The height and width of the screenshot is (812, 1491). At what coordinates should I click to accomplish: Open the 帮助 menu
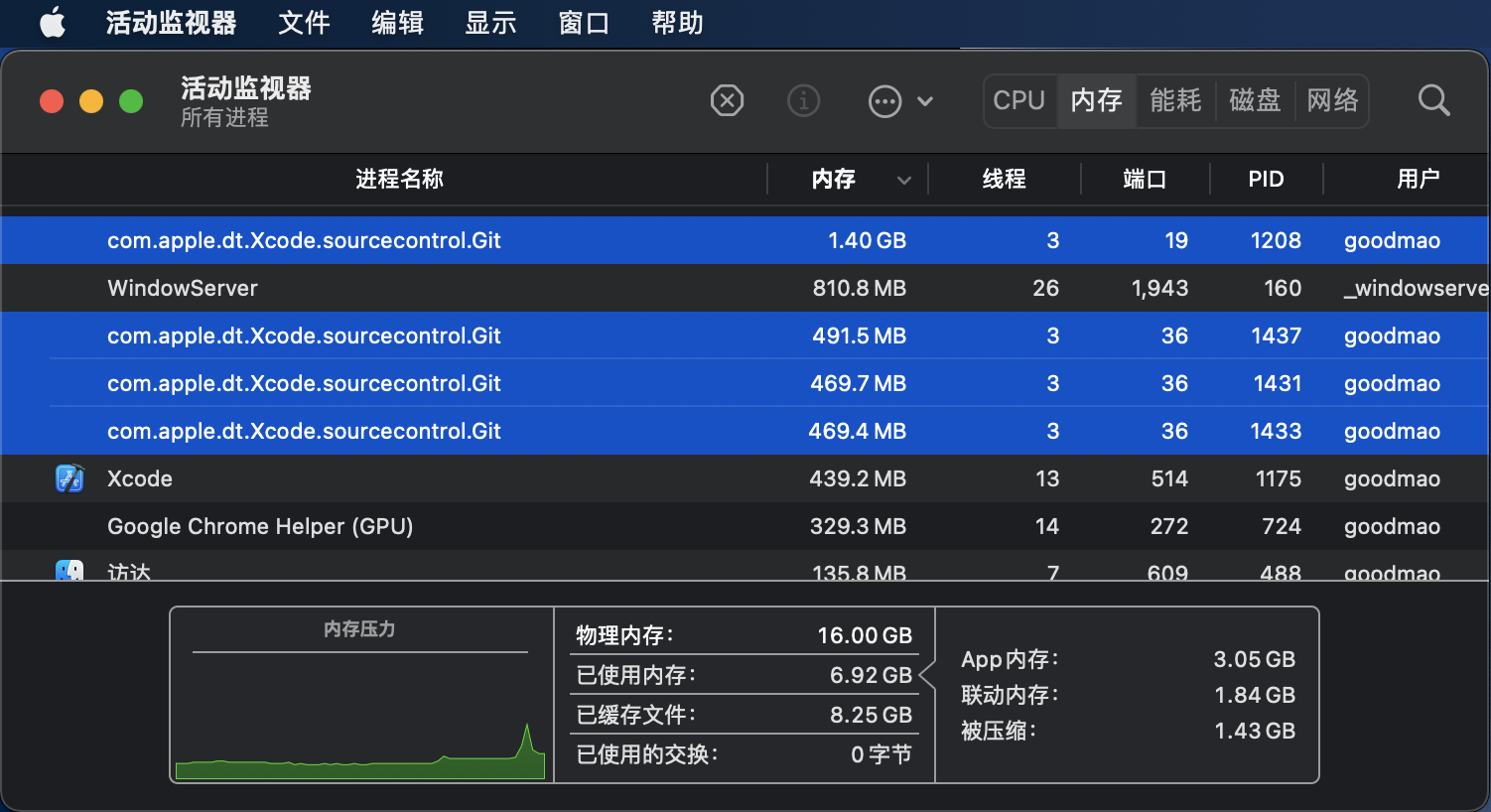click(x=677, y=23)
